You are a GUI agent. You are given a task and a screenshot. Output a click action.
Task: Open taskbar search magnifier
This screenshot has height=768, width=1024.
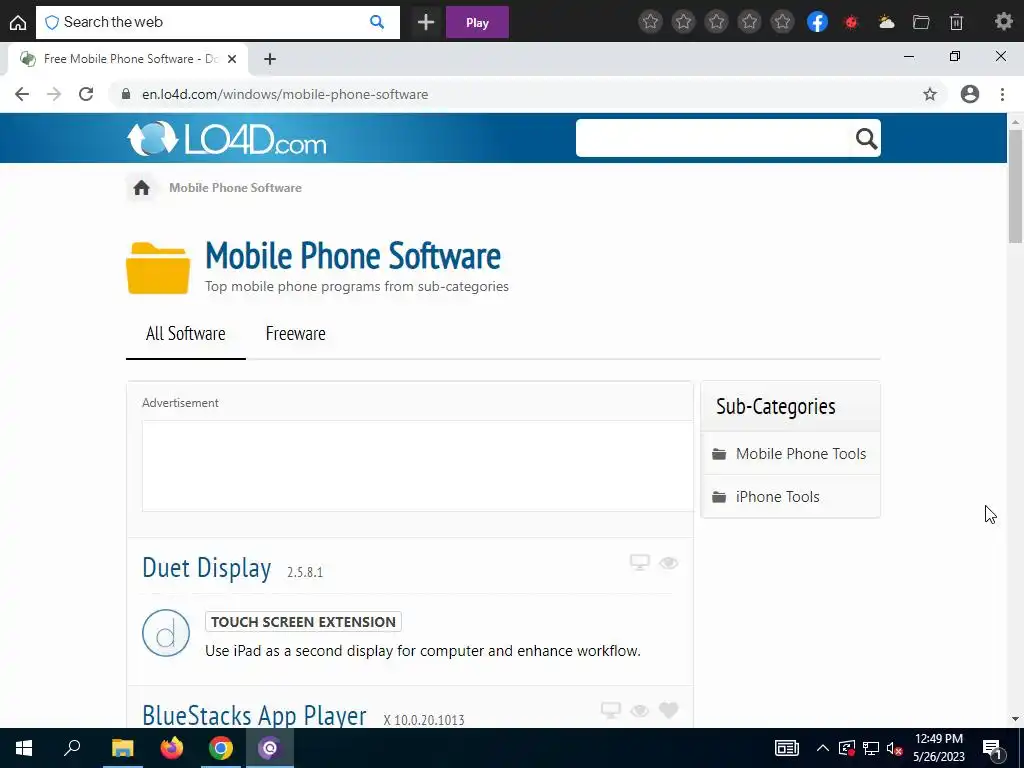(x=72, y=748)
